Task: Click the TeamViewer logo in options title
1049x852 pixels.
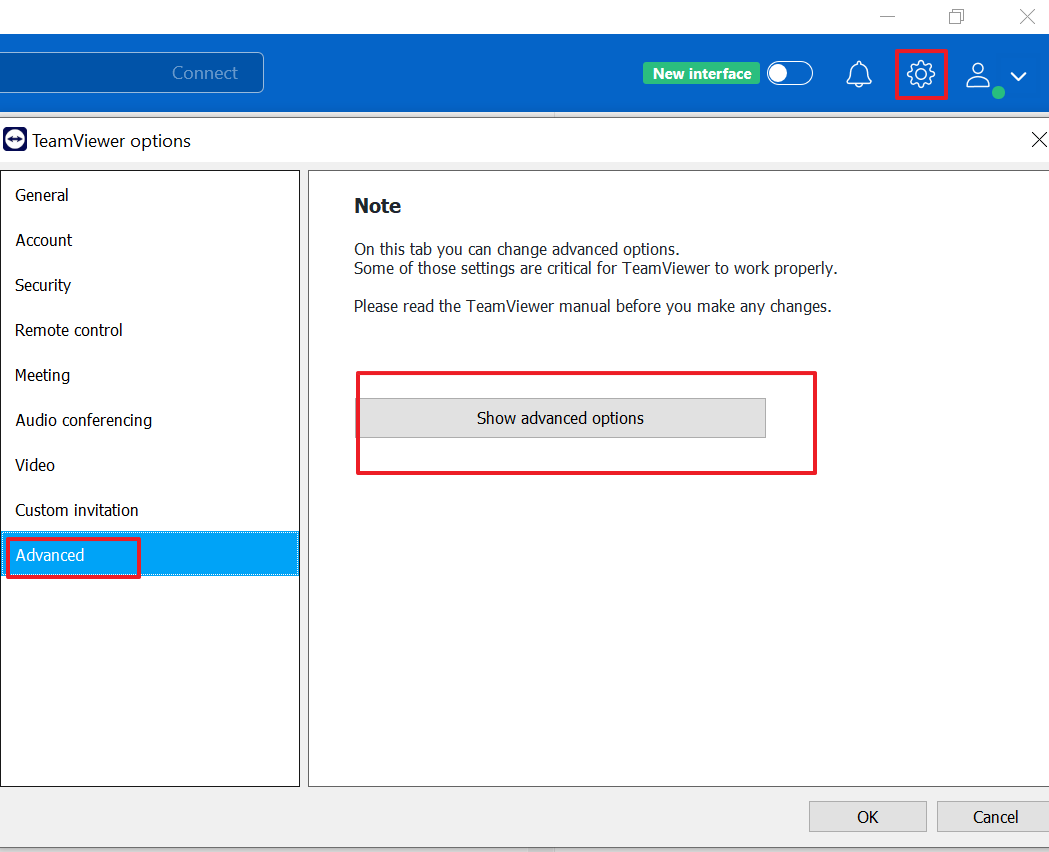Action: tap(15, 140)
